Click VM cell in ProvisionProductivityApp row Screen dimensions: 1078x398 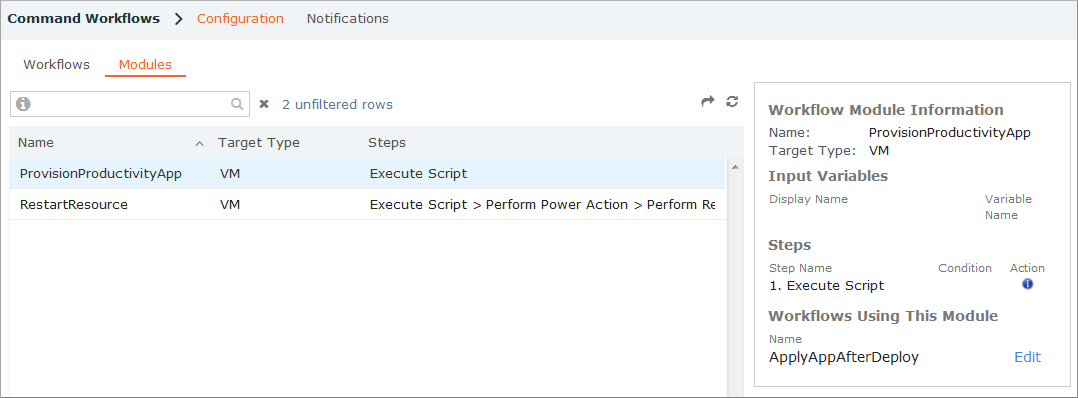point(230,174)
